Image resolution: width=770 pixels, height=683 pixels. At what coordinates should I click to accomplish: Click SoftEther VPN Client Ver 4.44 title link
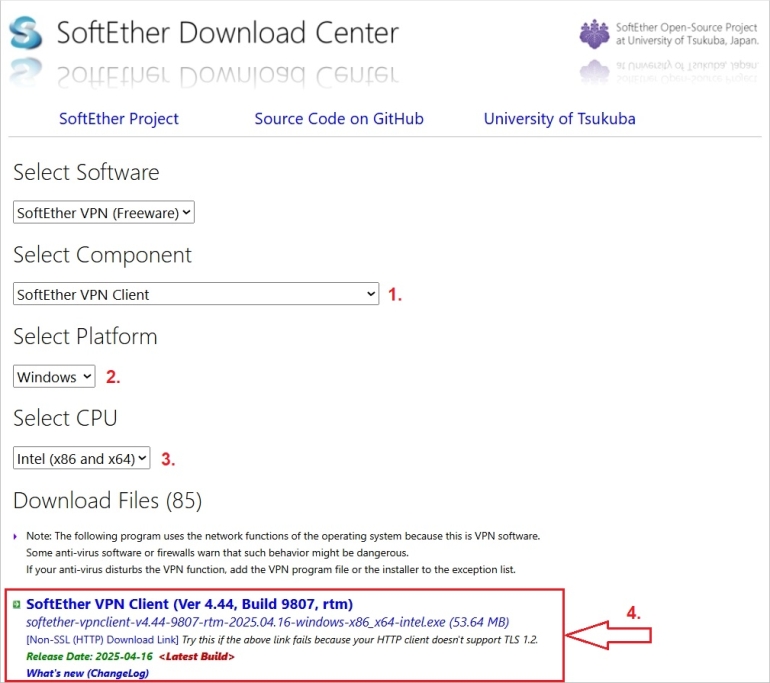[189, 604]
